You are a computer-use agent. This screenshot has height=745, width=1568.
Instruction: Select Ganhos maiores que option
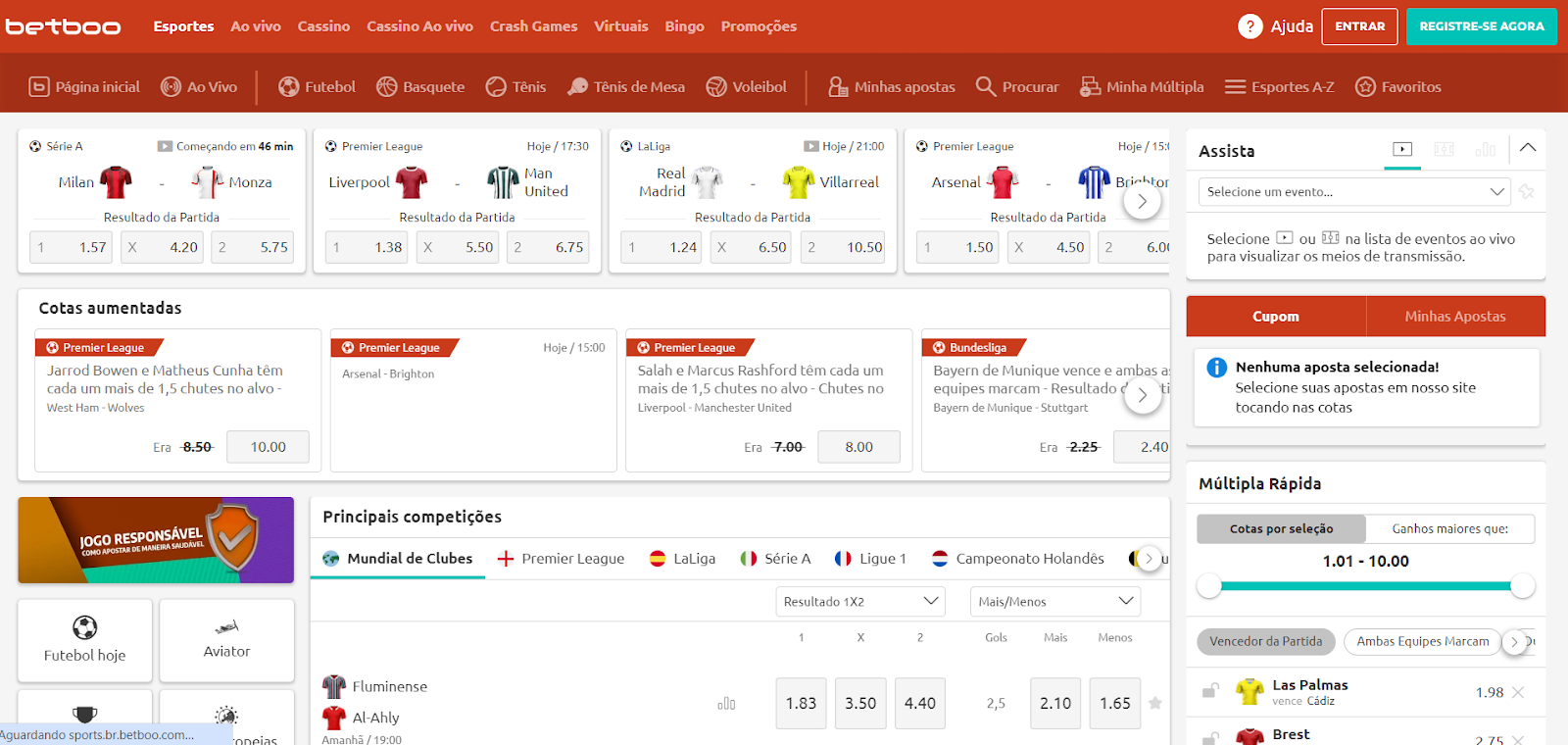pos(1449,528)
